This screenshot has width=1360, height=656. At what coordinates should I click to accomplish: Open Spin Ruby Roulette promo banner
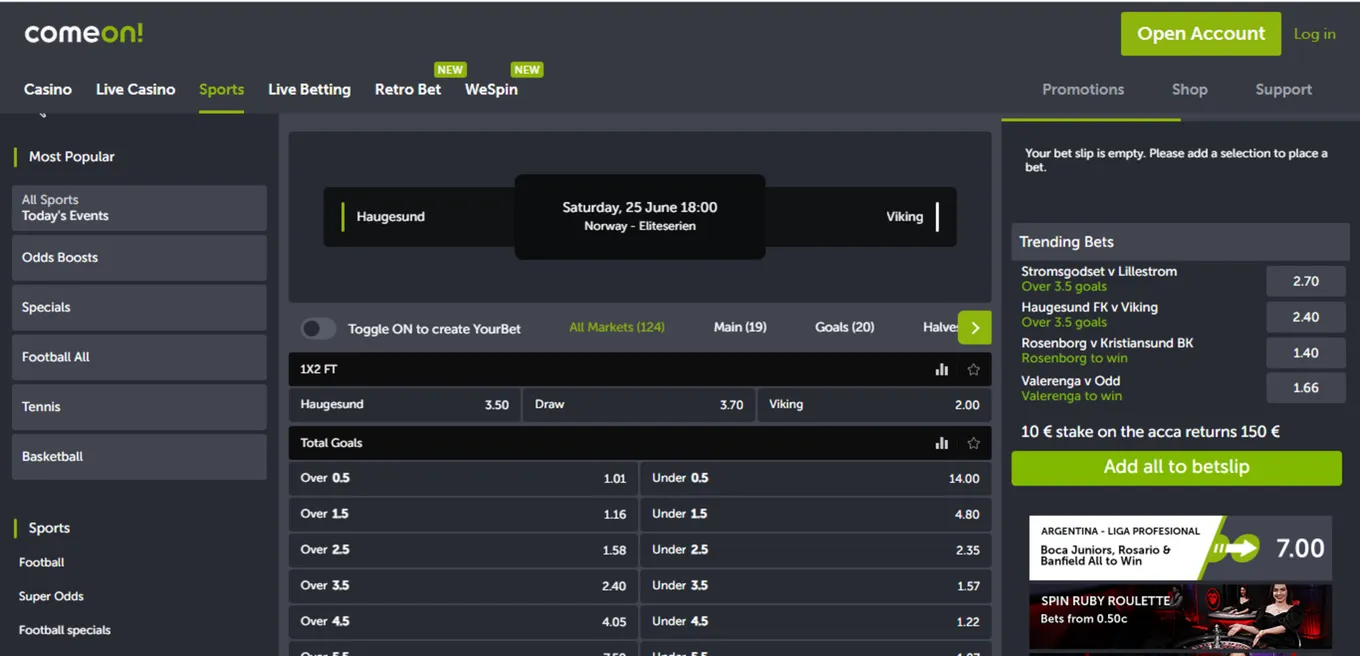[1180, 617]
